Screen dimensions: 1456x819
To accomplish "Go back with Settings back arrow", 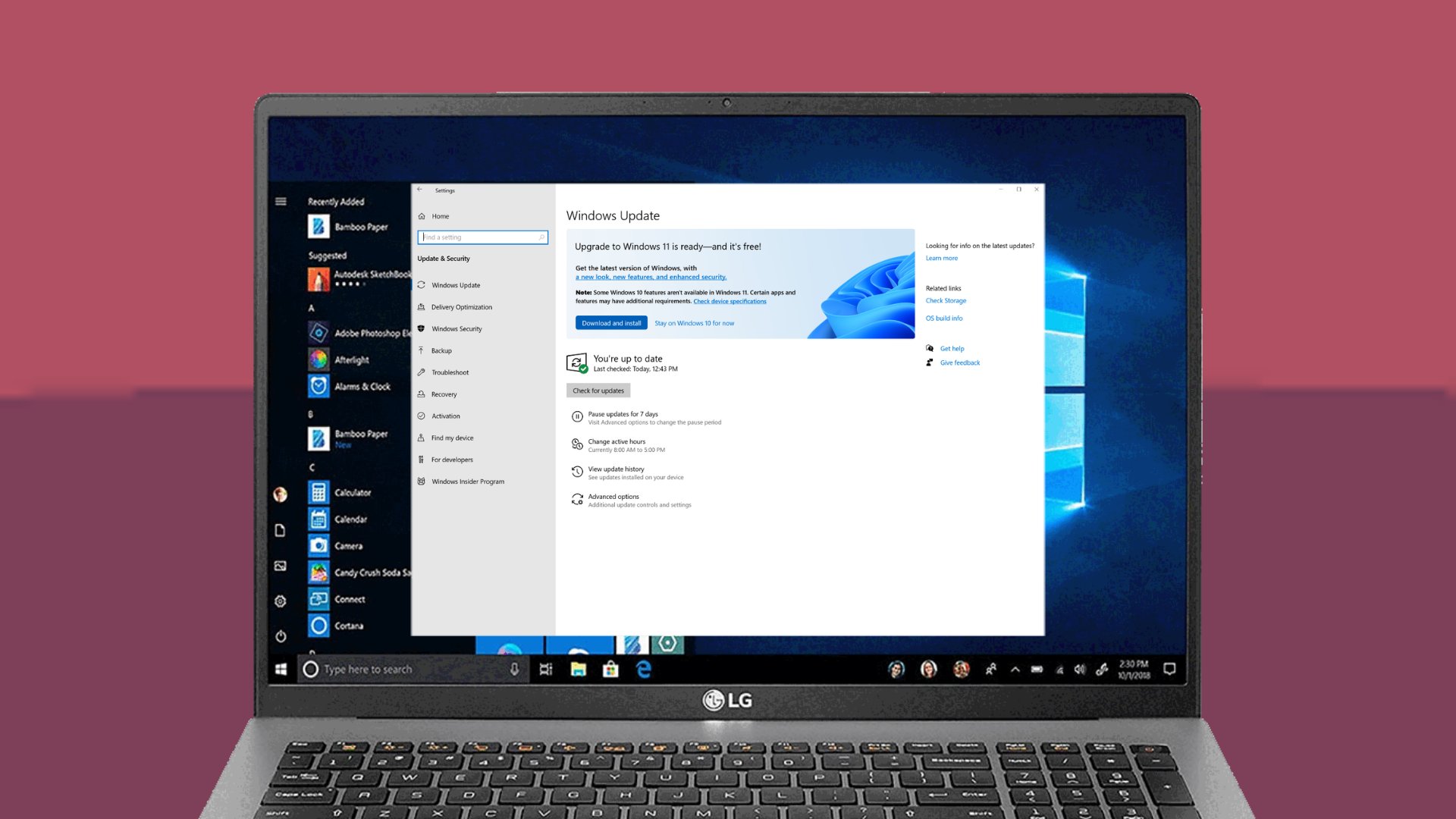I will 419,190.
